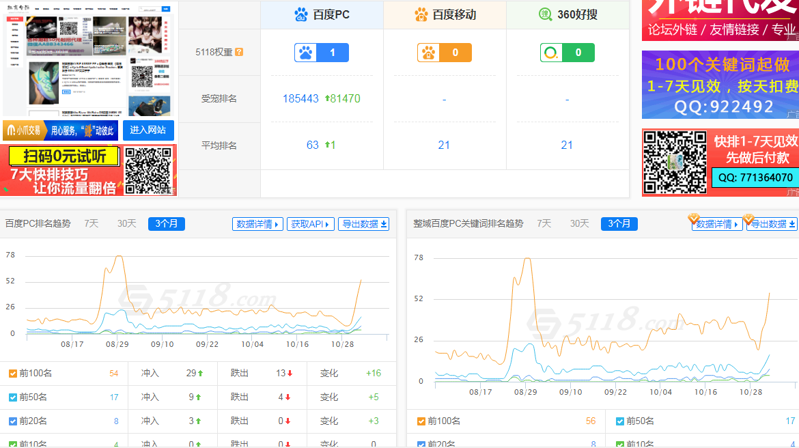Click the green up arrow next to 81470
The width and height of the screenshot is (799, 448).
[x=327, y=98]
